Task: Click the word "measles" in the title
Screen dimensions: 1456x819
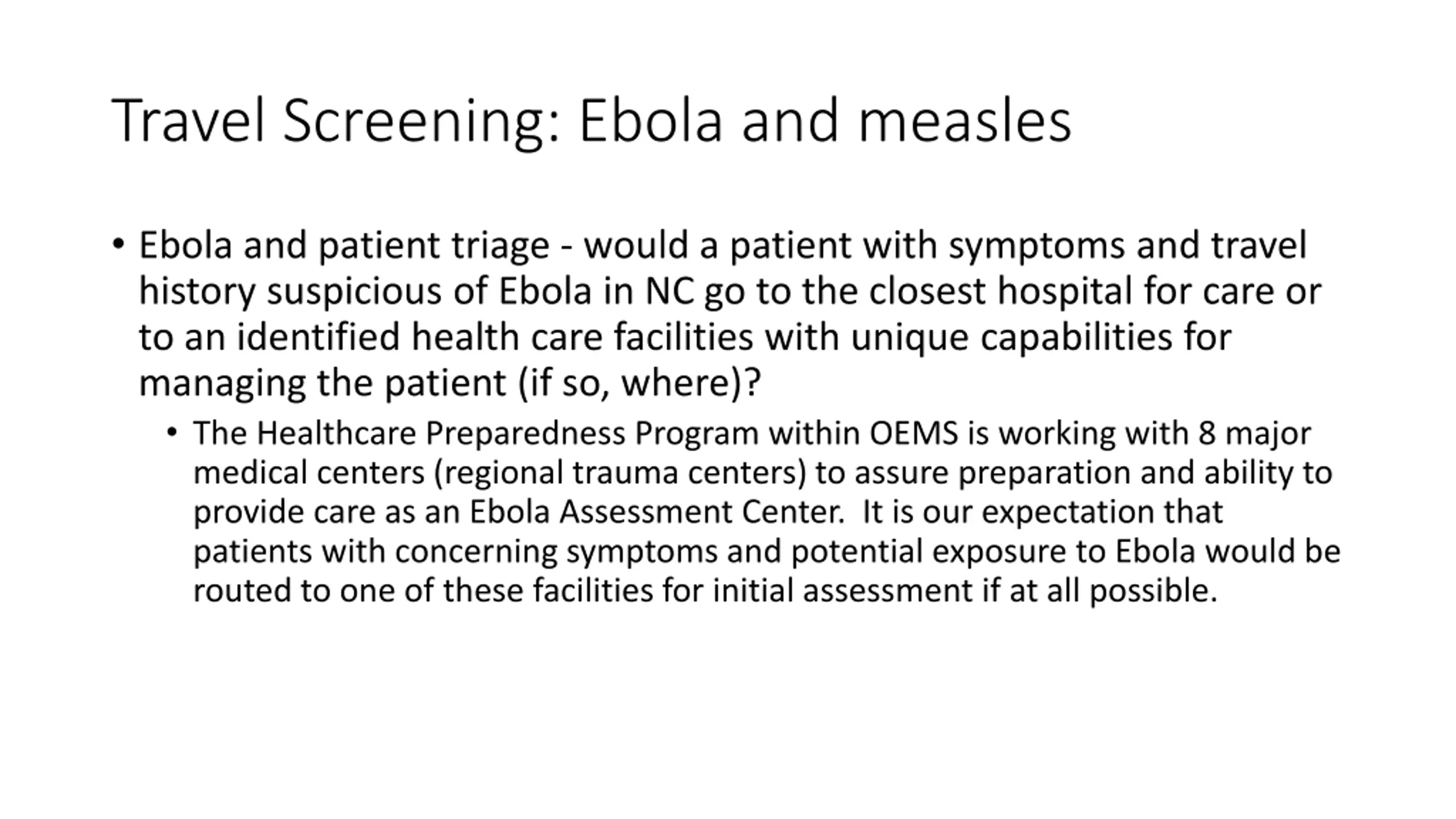Action: [964, 121]
